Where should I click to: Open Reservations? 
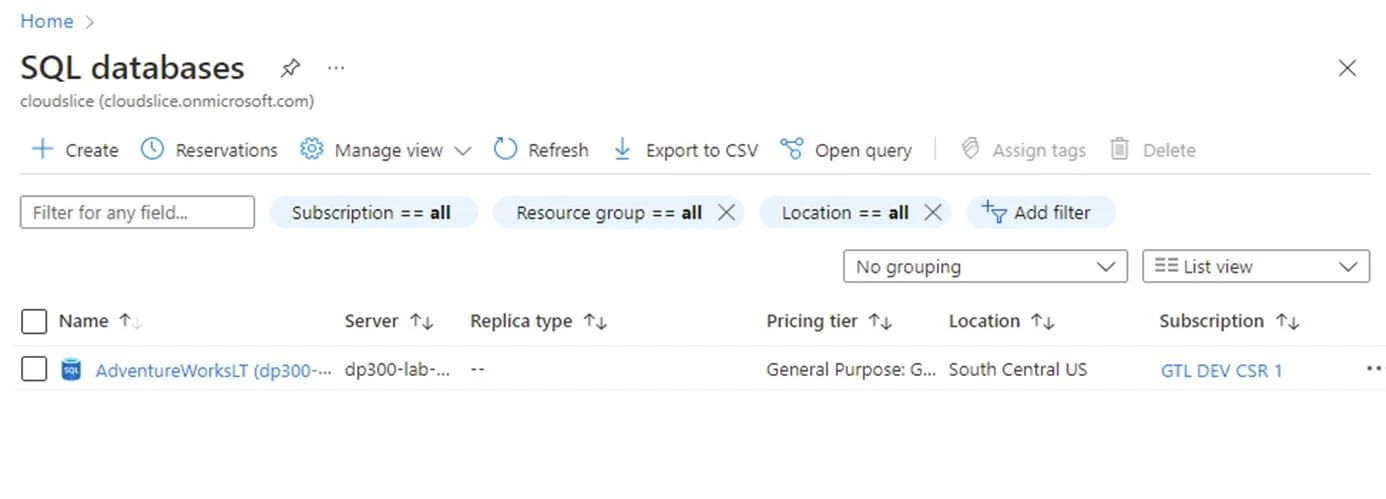[x=209, y=150]
